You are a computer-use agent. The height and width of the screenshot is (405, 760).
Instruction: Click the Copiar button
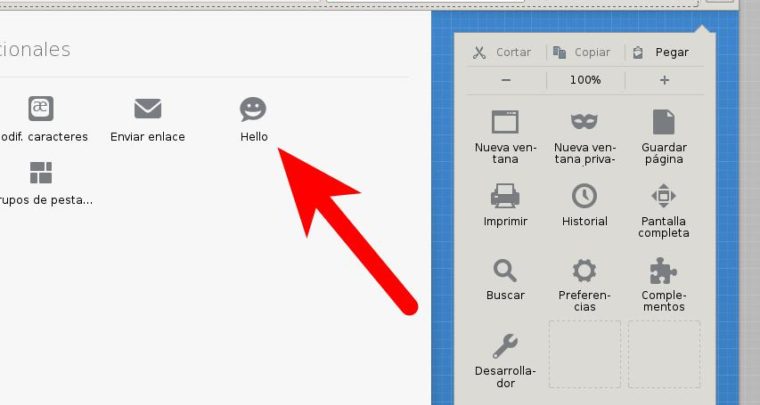point(584,52)
